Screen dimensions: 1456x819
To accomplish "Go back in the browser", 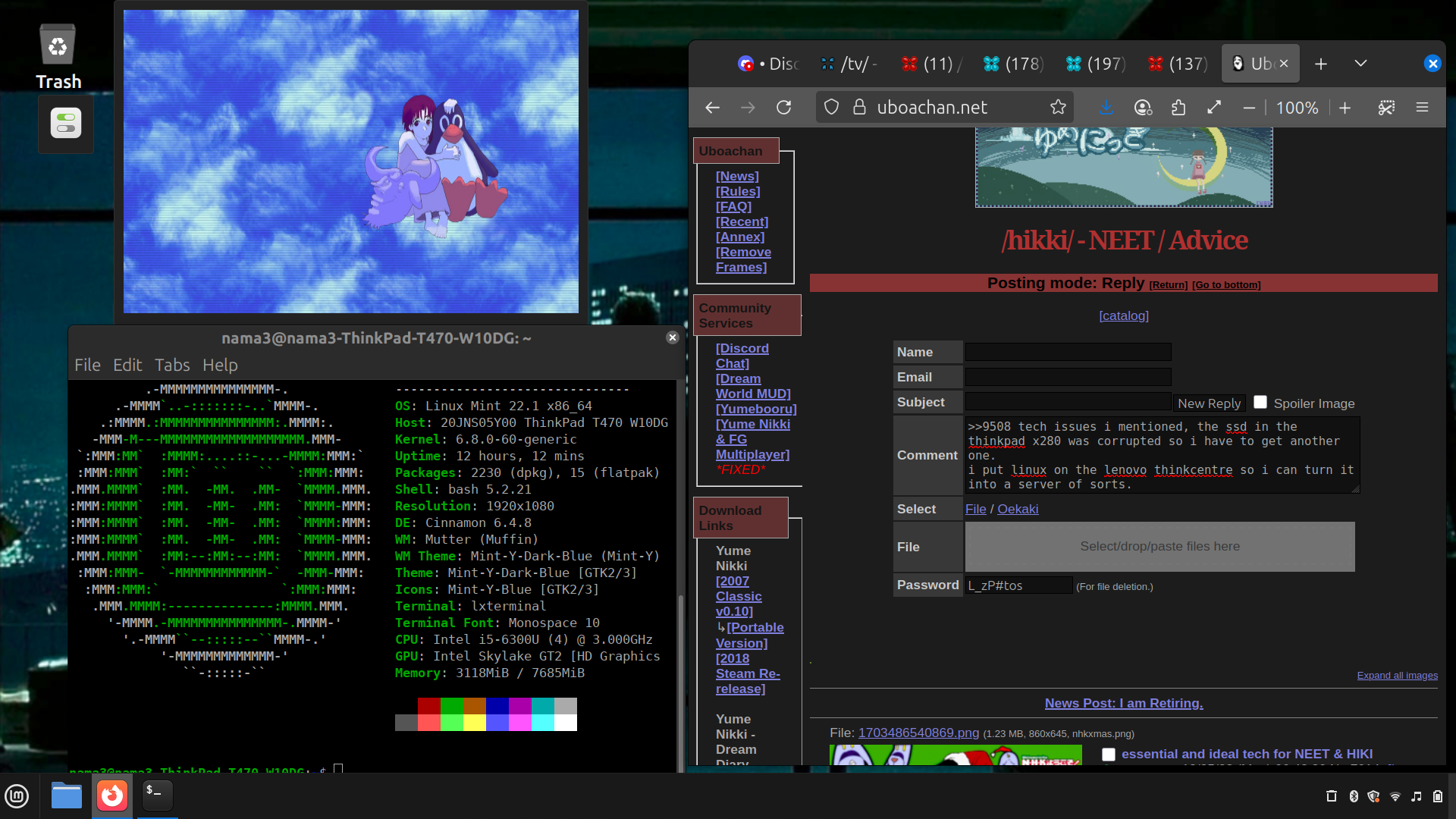I will 712,108.
